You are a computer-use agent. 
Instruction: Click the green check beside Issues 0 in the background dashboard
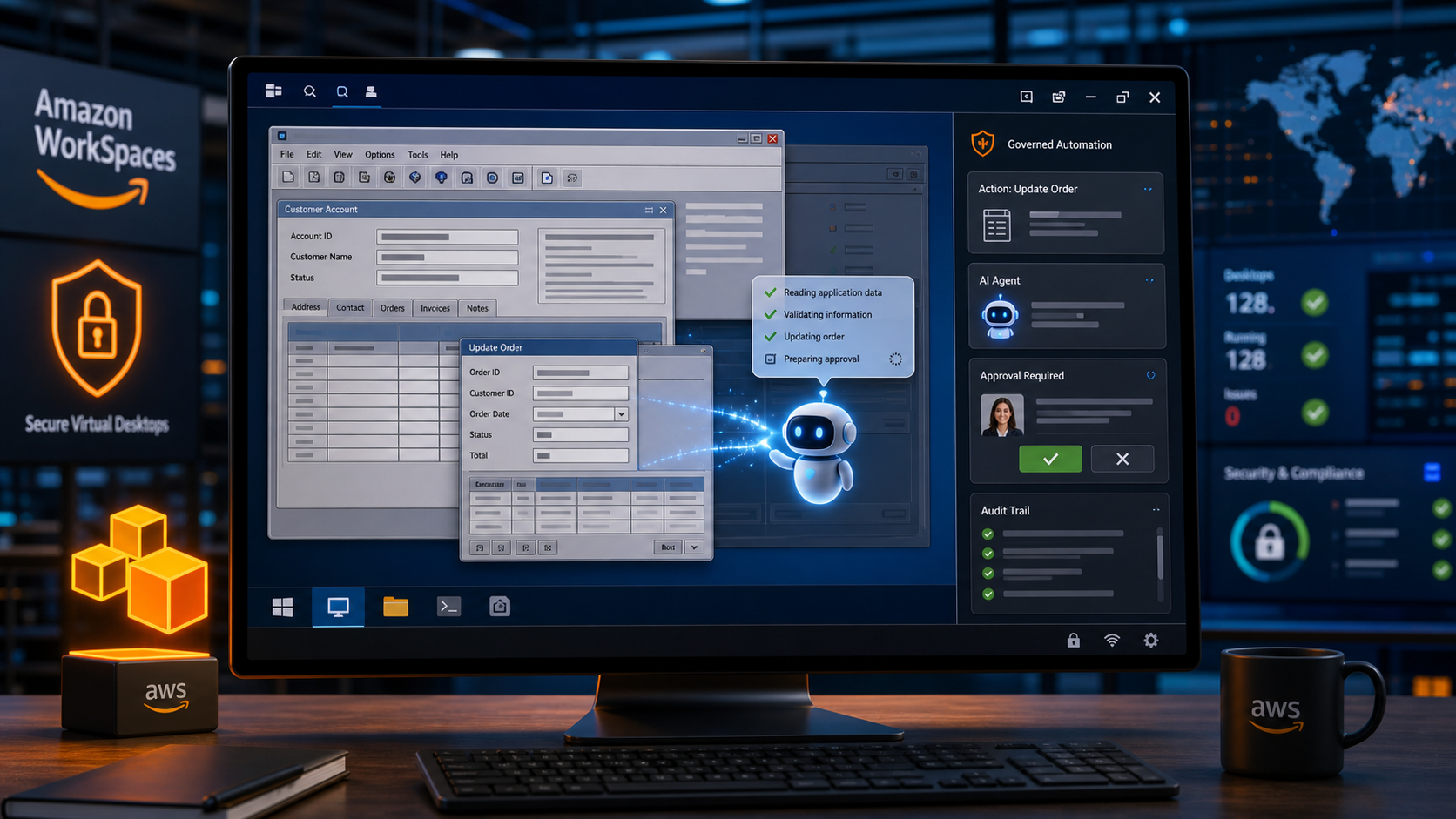[1315, 412]
